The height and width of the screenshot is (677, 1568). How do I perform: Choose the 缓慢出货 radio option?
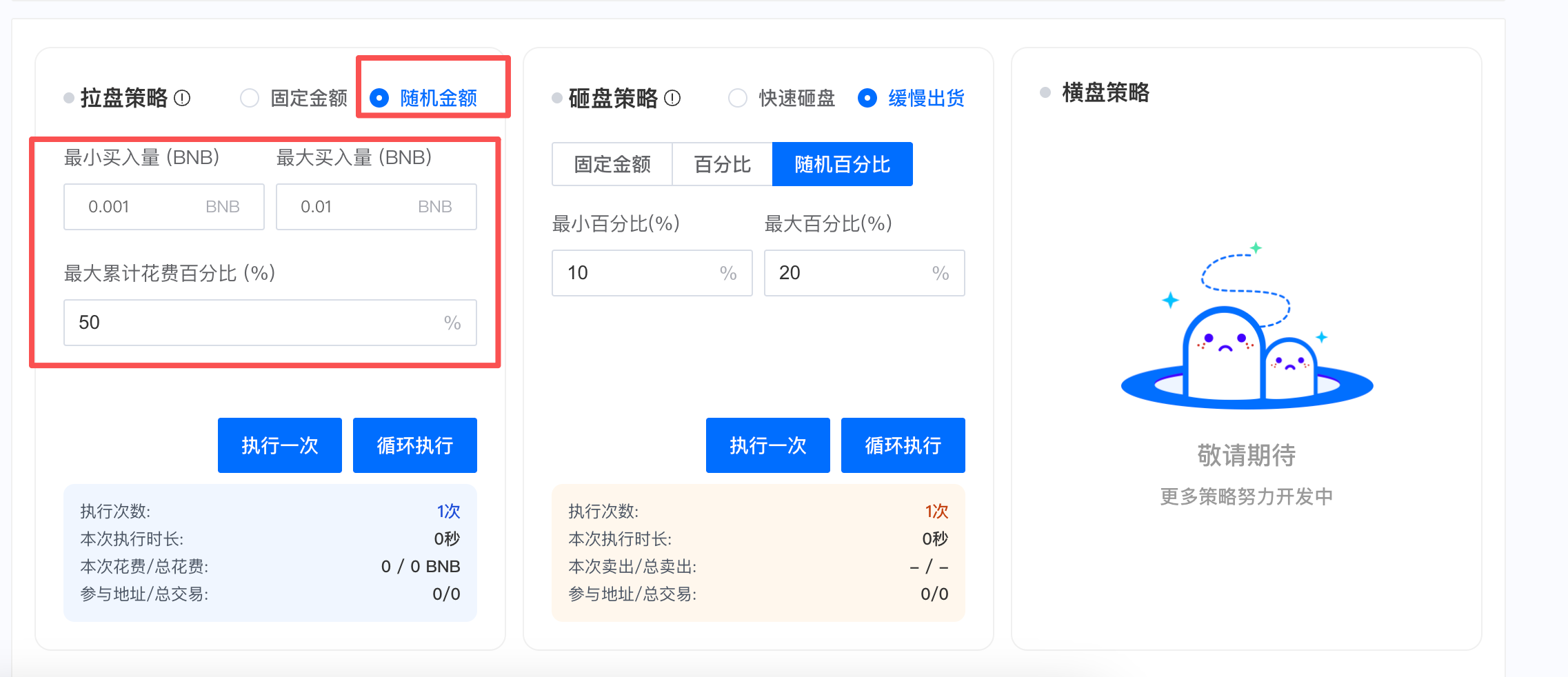867,98
